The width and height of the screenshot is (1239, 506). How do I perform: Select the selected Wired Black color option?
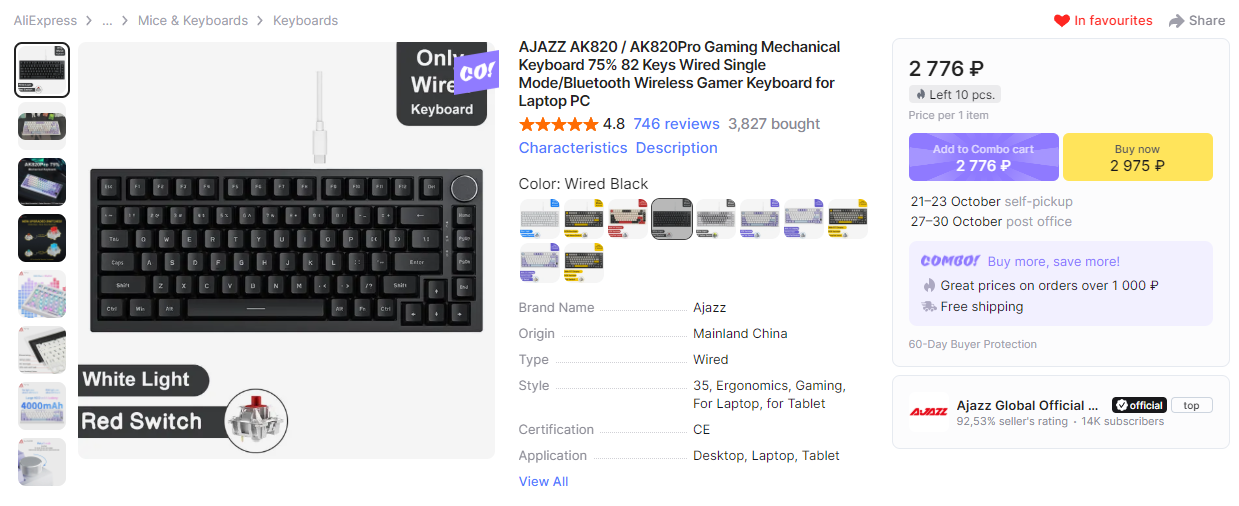click(x=672, y=219)
